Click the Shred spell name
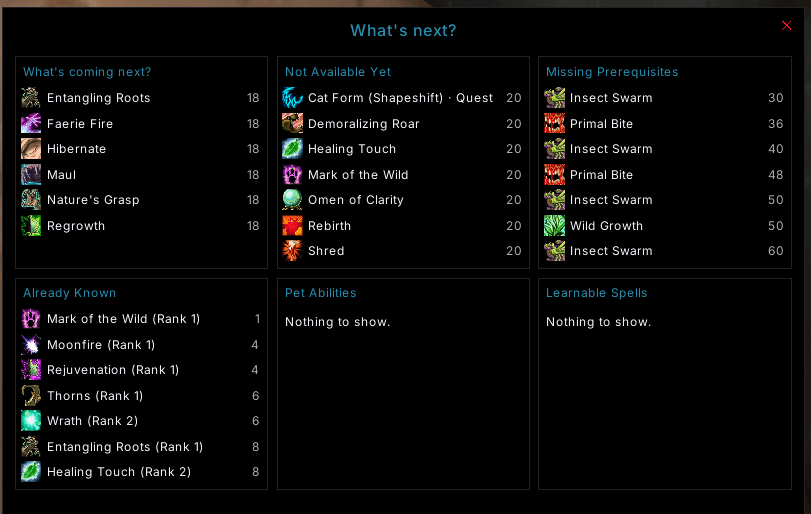811x514 pixels. 326,251
